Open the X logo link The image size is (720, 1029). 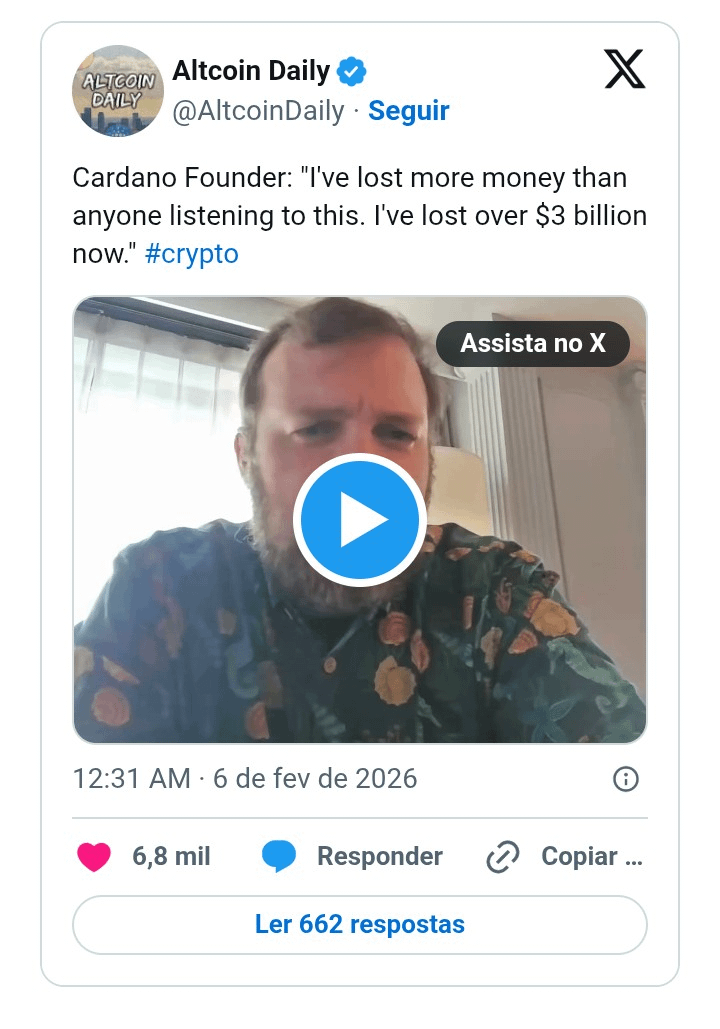(x=625, y=69)
